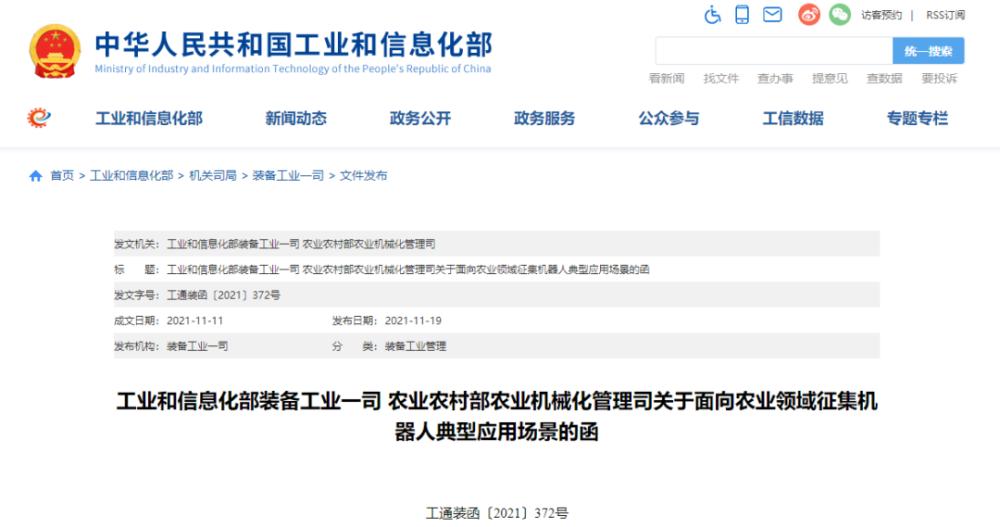Select the 提意见 search shortcut
The image size is (1000, 527).
click(x=830, y=78)
